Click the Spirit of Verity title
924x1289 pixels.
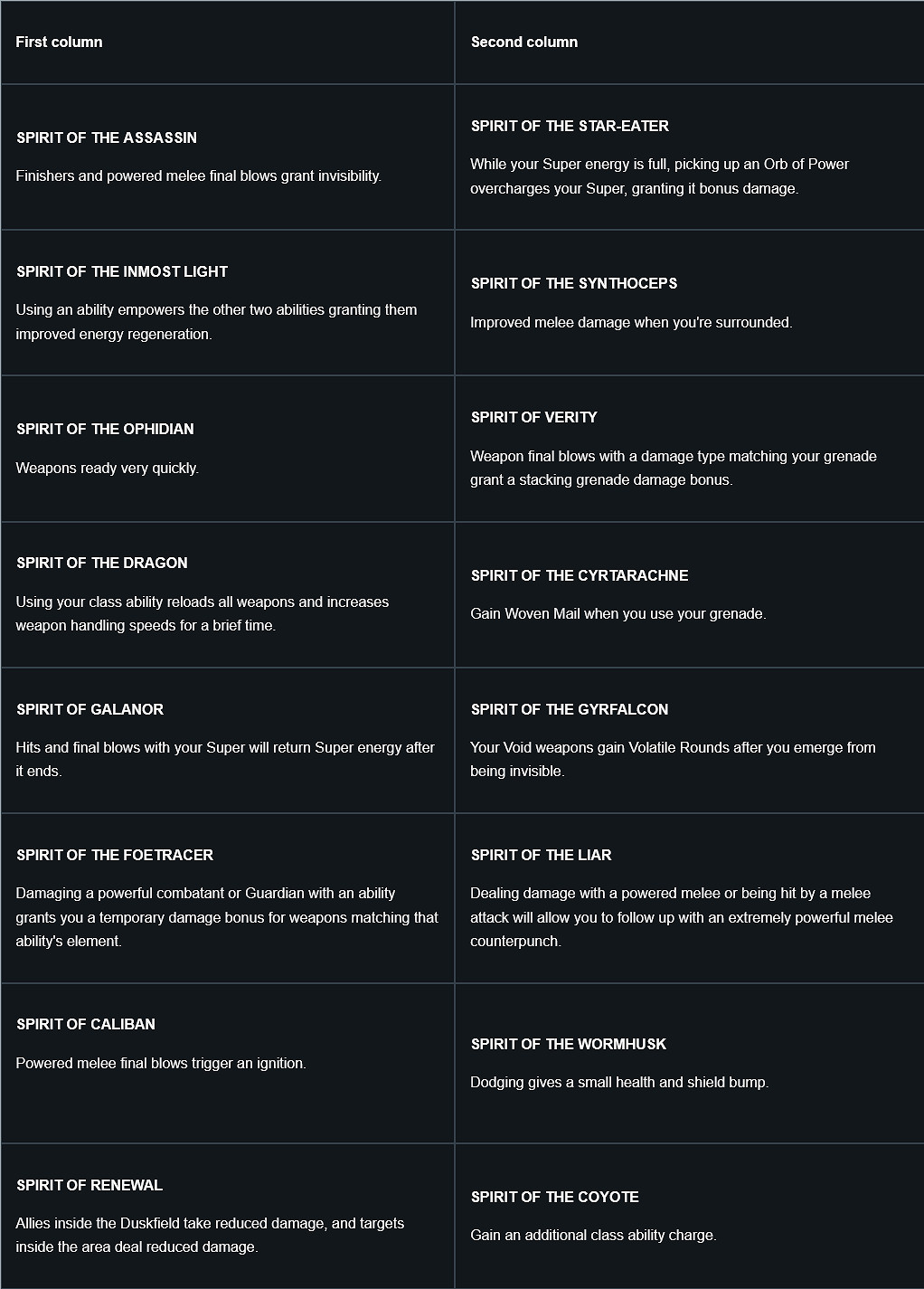[x=534, y=417]
